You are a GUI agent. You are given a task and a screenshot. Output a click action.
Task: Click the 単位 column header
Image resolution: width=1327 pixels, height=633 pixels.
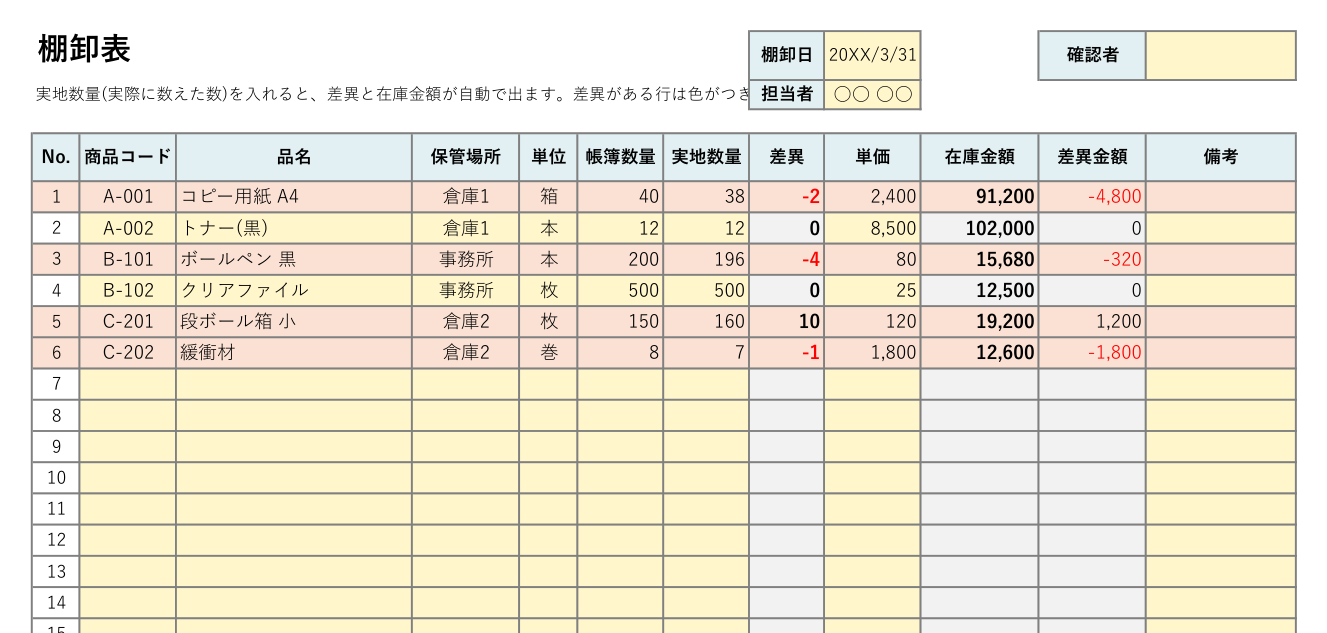[x=548, y=157]
